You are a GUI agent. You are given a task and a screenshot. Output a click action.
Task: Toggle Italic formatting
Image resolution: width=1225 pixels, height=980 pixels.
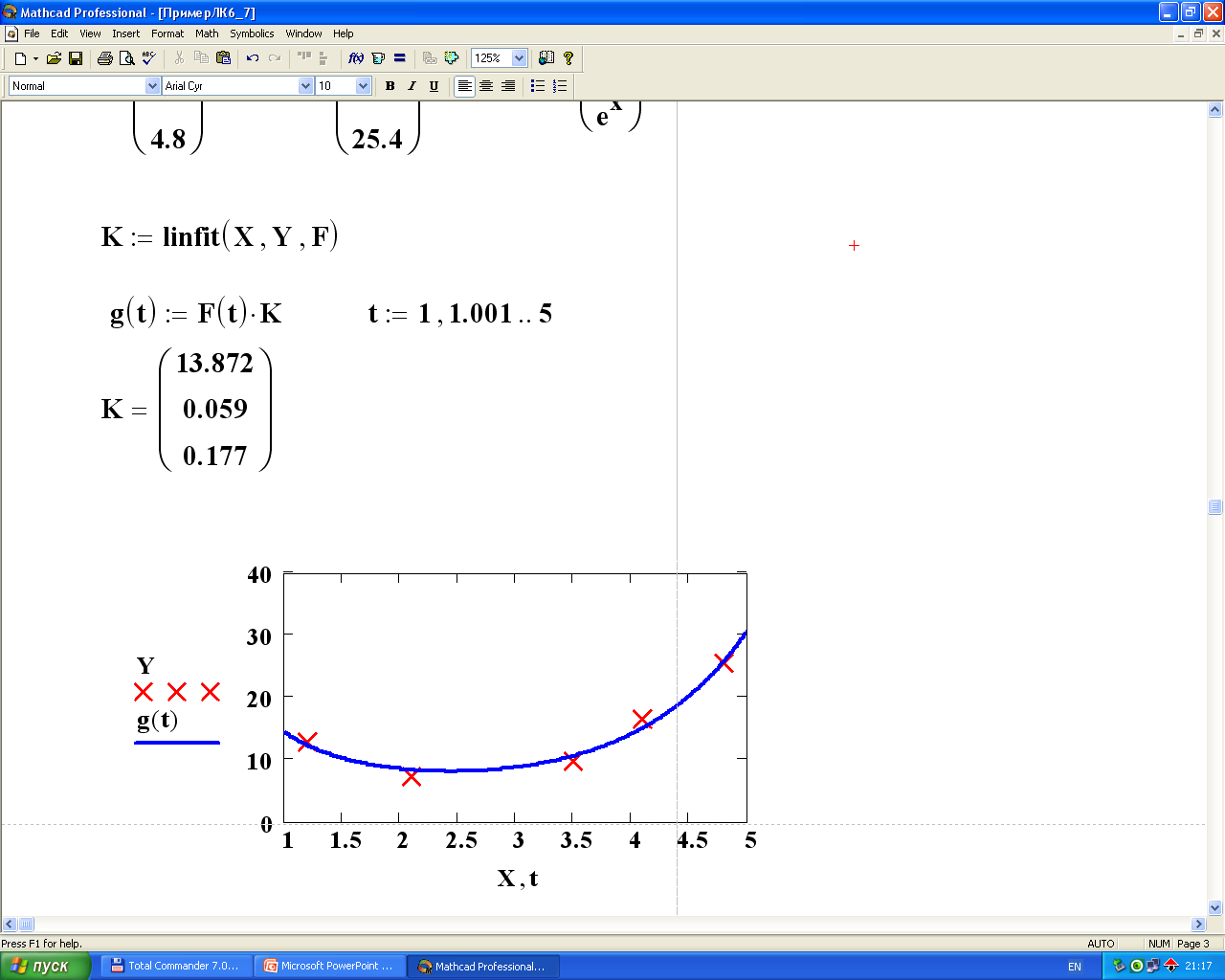[x=412, y=86]
